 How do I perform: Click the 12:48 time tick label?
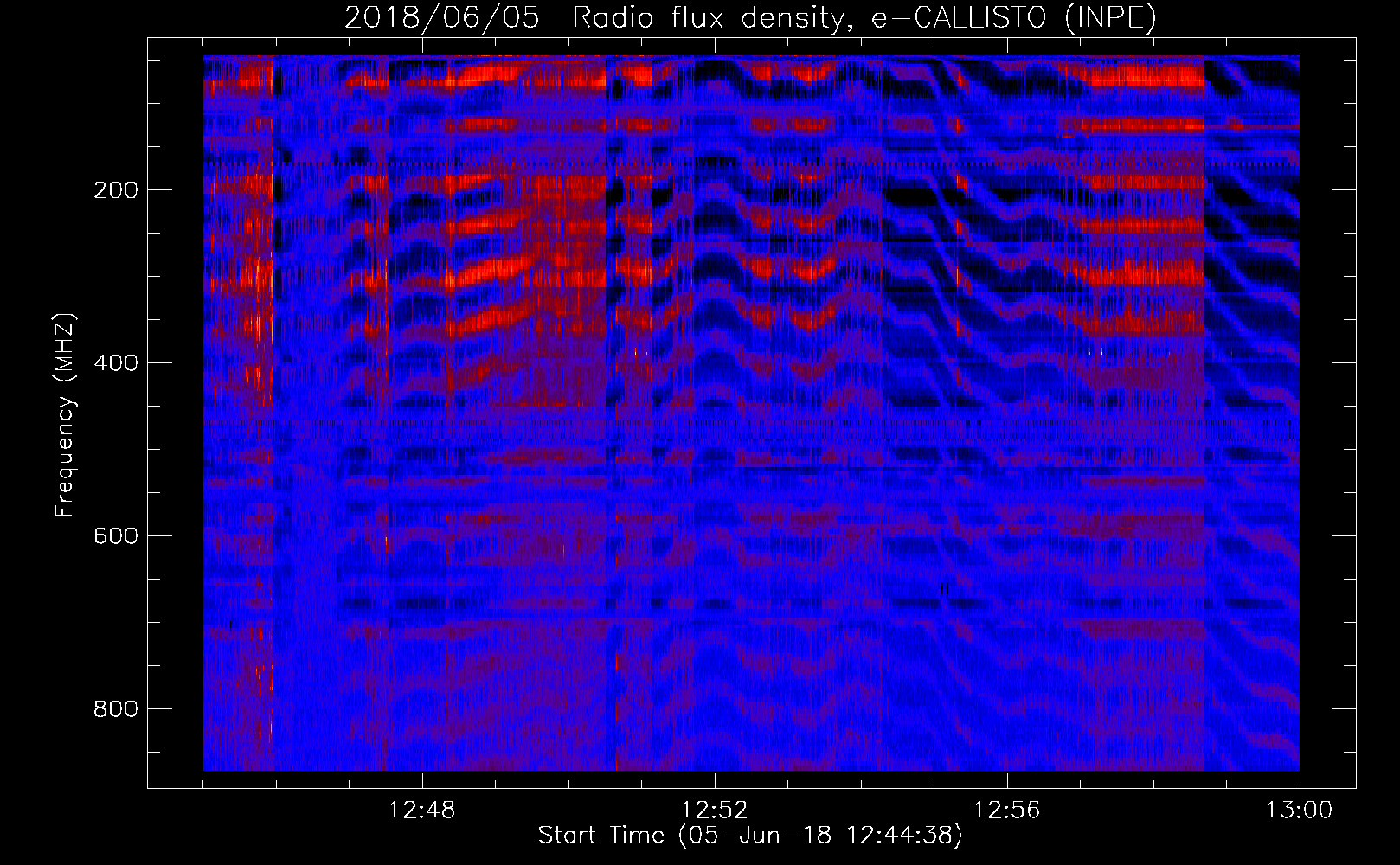[x=422, y=811]
